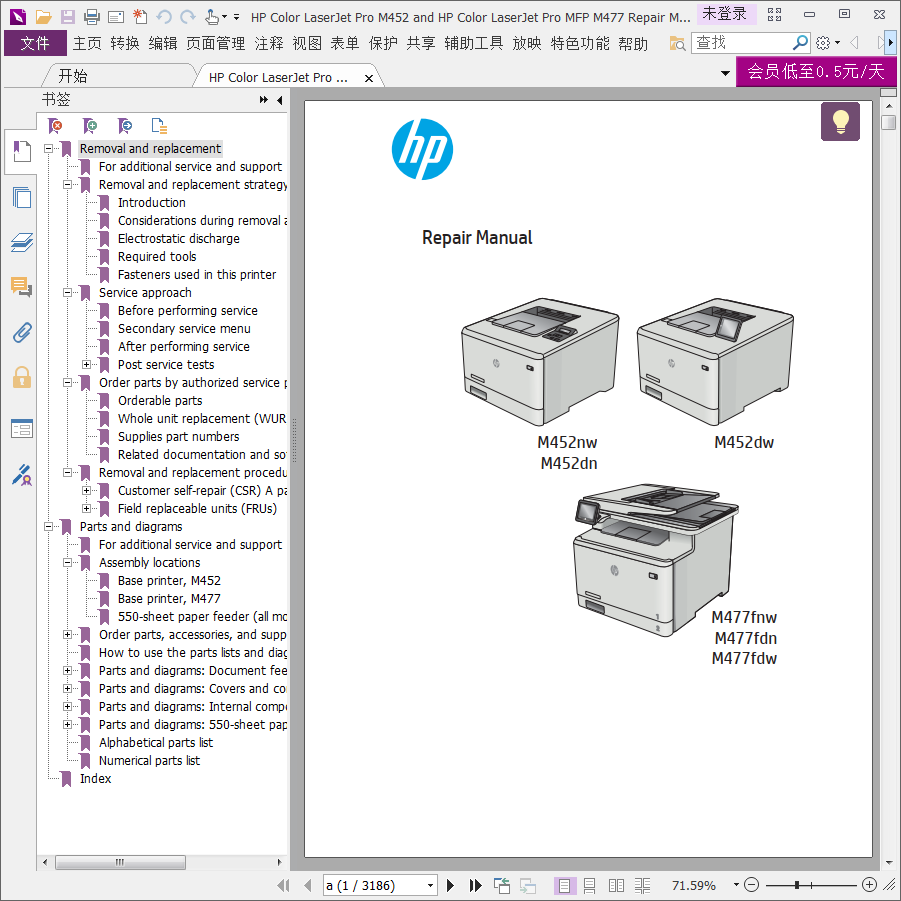Click the 会员低至0.5元/天 promotion button
The width and height of the screenshot is (901, 901).
pyautogui.click(x=815, y=71)
